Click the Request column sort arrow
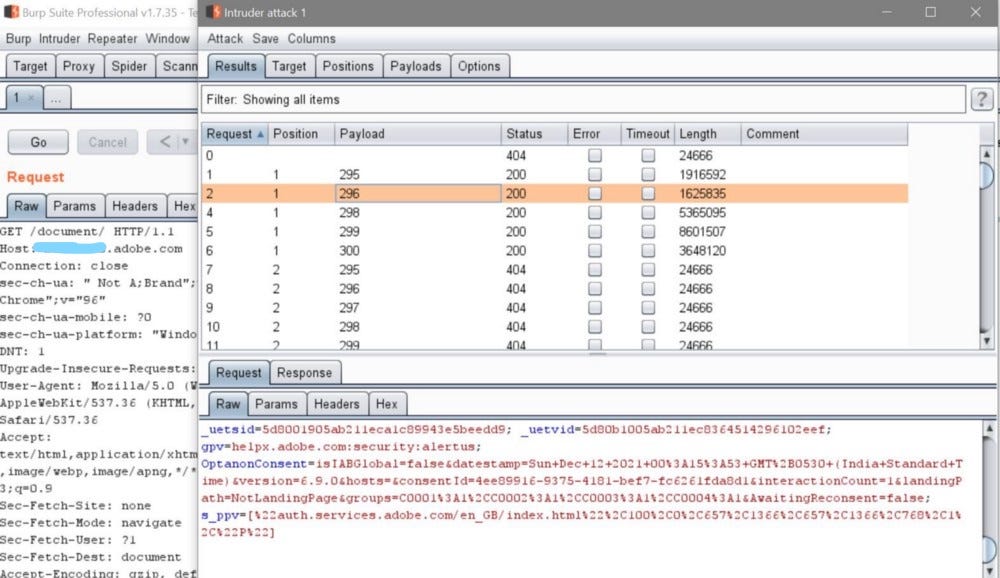The image size is (1000, 578). (260, 134)
